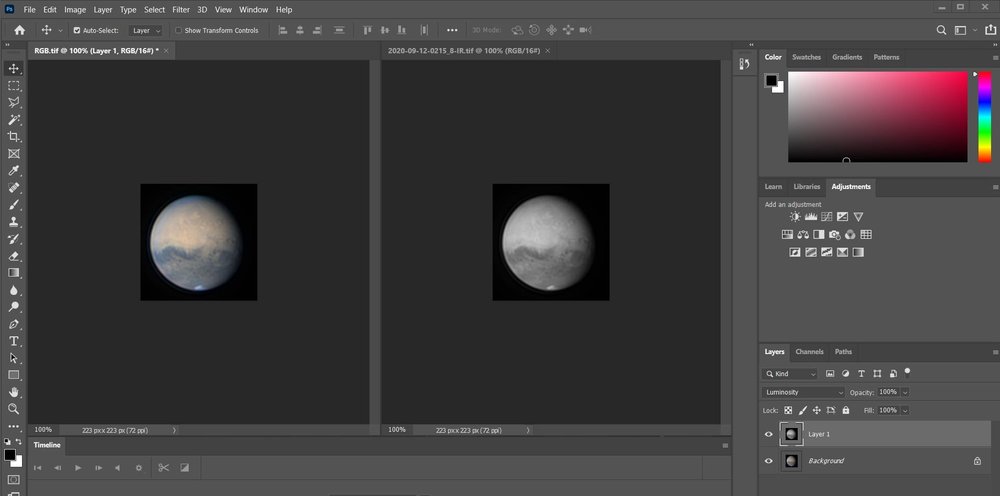Select the Eyedropper tool
This screenshot has width=1000, height=496.
(14, 170)
